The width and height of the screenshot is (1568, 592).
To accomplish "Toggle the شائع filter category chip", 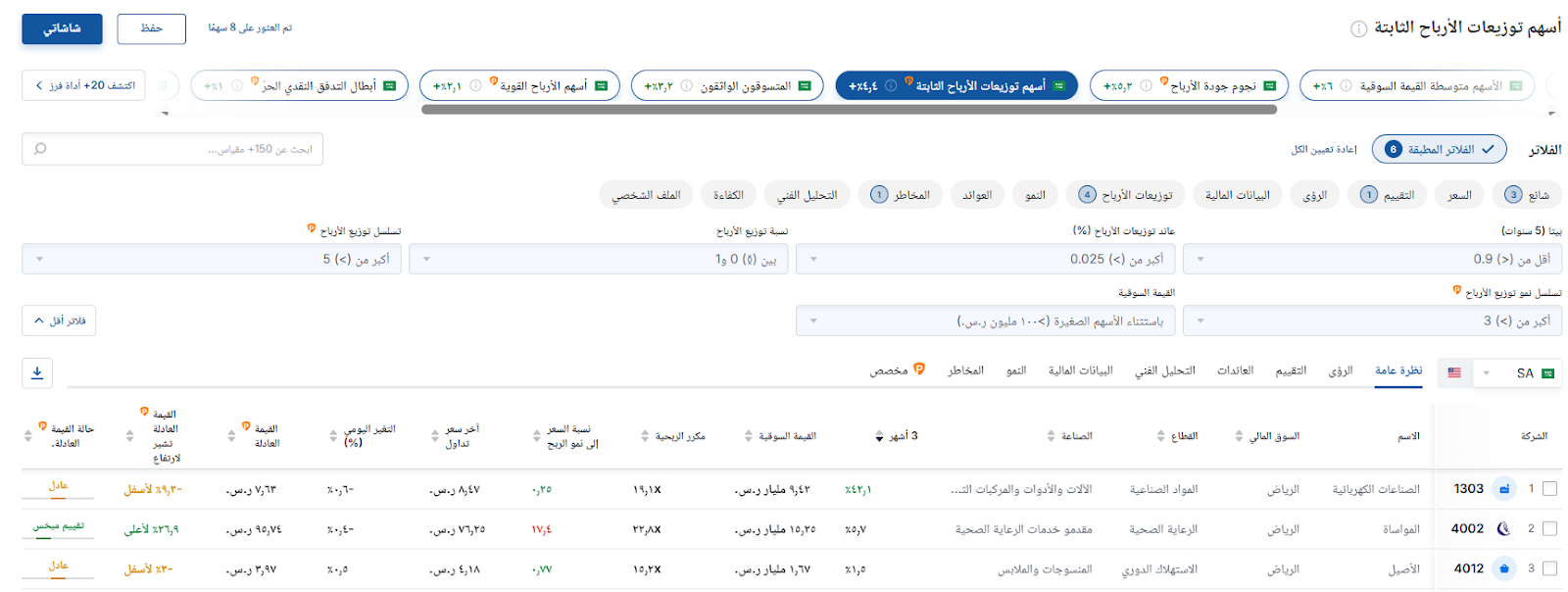I will (x=1527, y=195).
